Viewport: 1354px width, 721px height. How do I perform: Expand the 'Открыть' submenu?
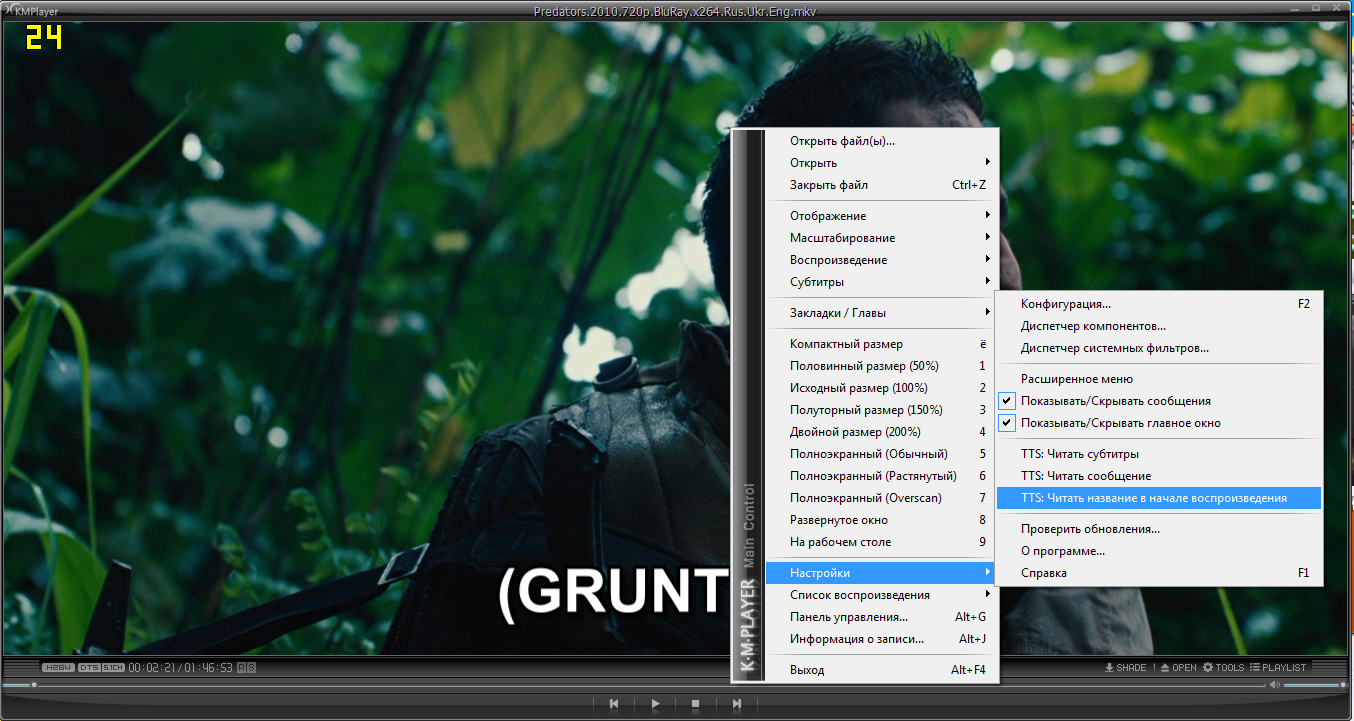(x=881, y=163)
